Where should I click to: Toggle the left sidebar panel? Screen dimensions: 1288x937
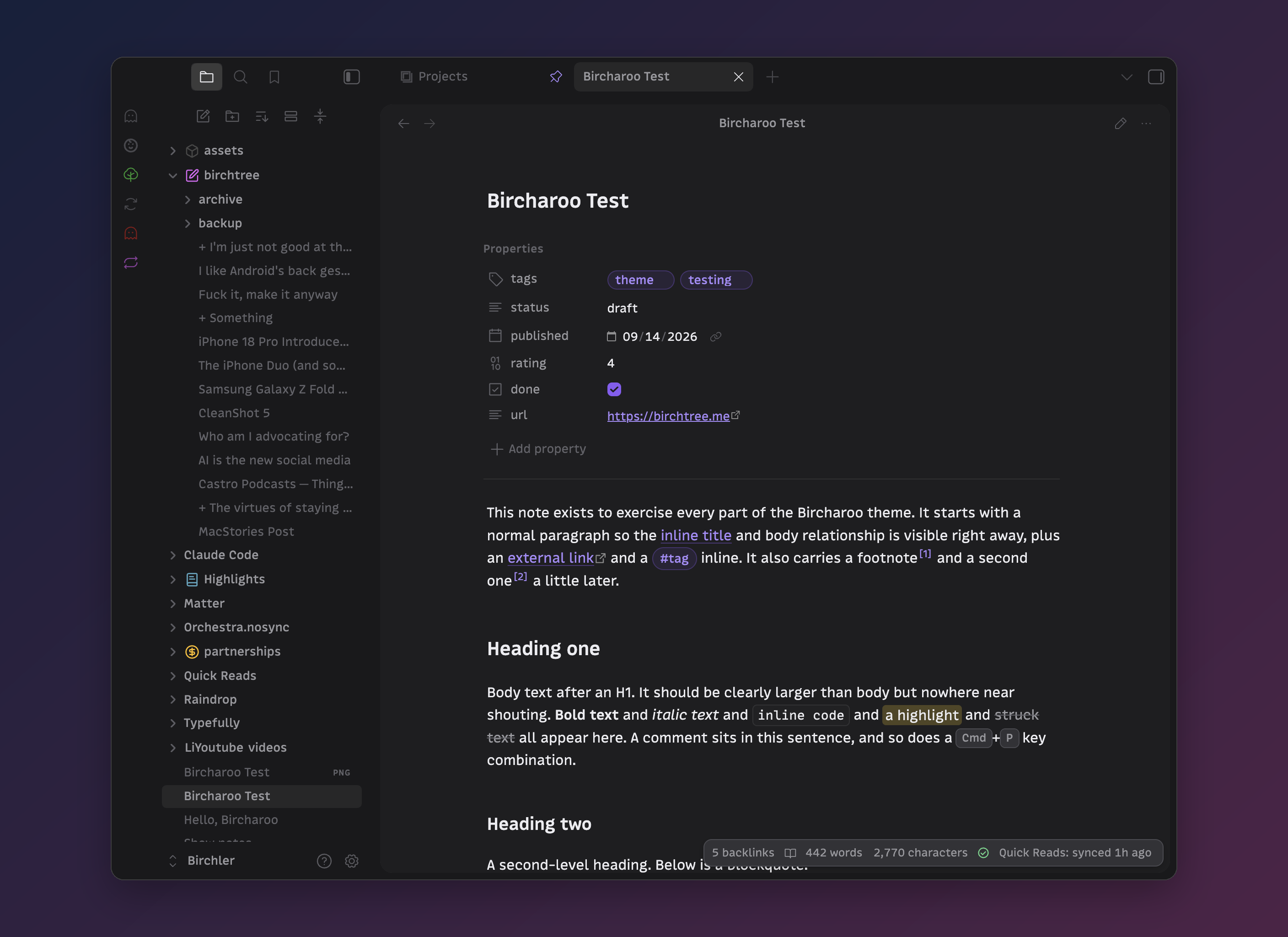352,77
